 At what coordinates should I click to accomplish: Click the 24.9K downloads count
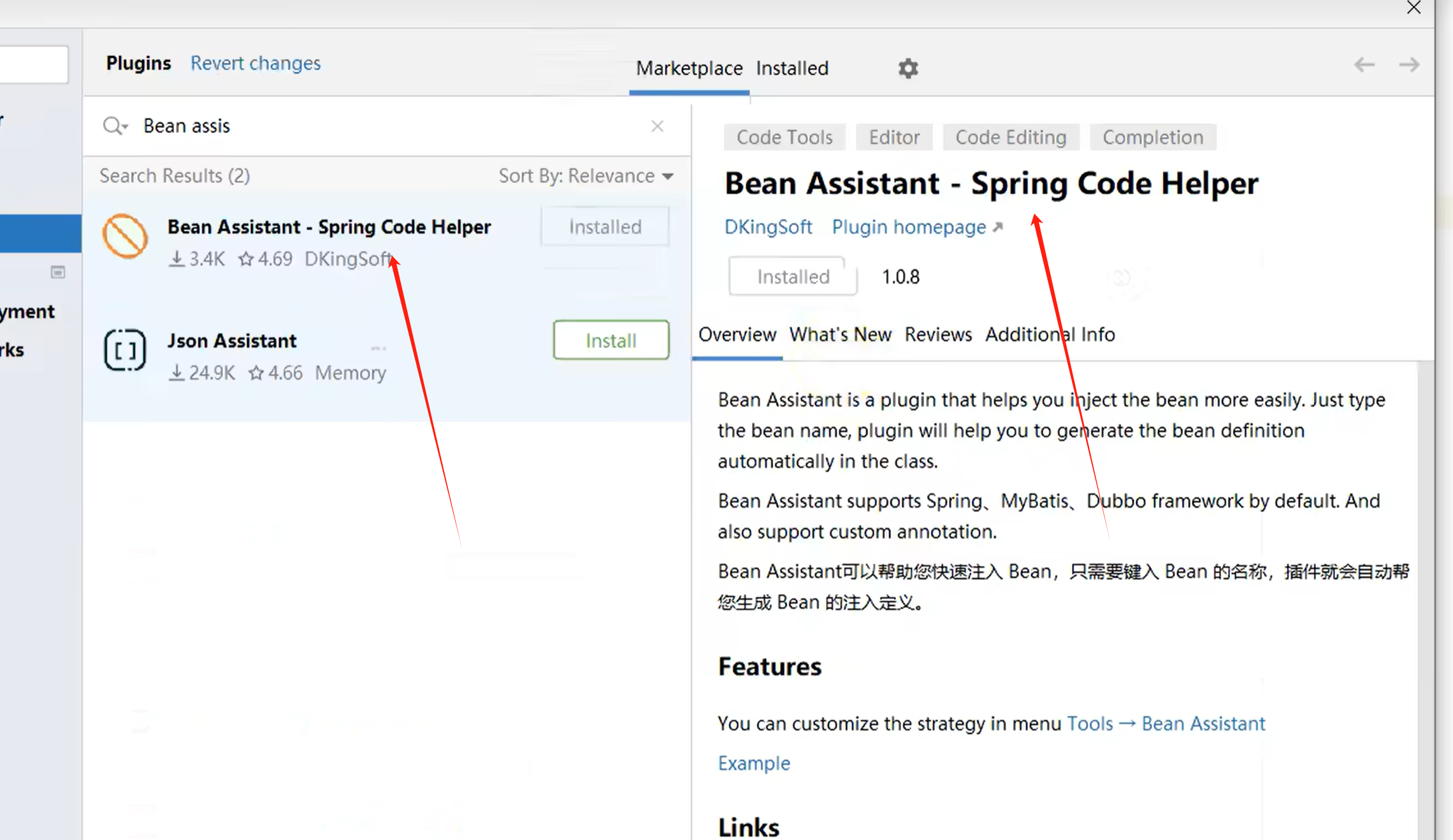pos(202,373)
